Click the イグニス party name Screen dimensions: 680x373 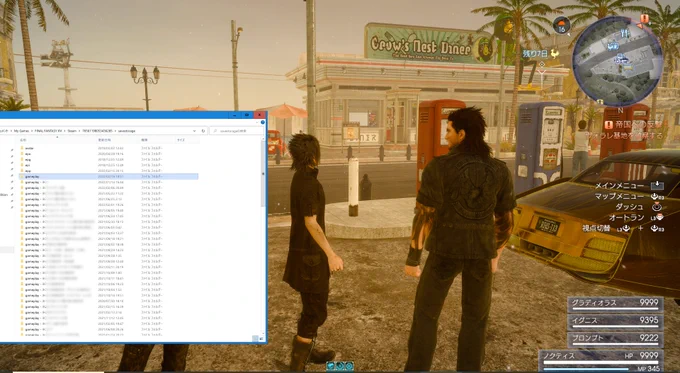[585, 321]
